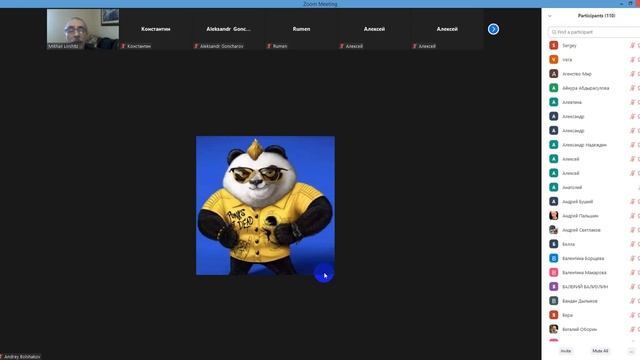Click Алевтина's green avatar icon
The height and width of the screenshot is (360, 640).
click(553, 102)
